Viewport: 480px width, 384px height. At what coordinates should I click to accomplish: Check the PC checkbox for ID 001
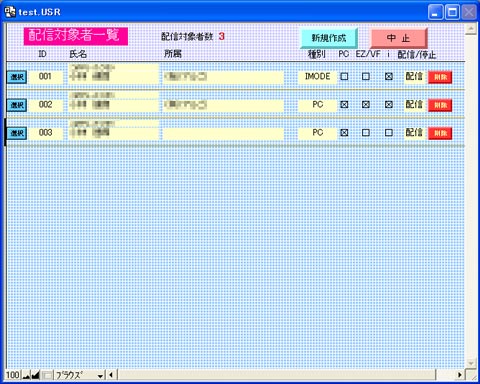tap(344, 77)
